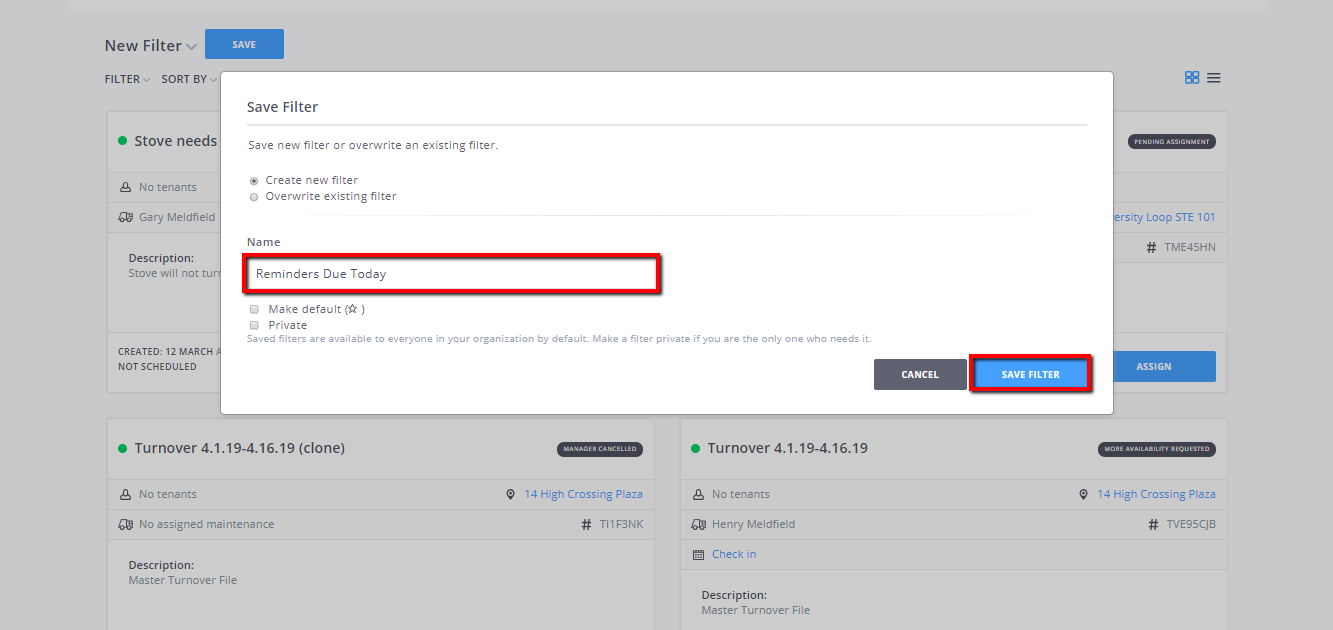This screenshot has width=1333, height=630.
Task: Open the Check in link
Action: pyautogui.click(x=733, y=554)
